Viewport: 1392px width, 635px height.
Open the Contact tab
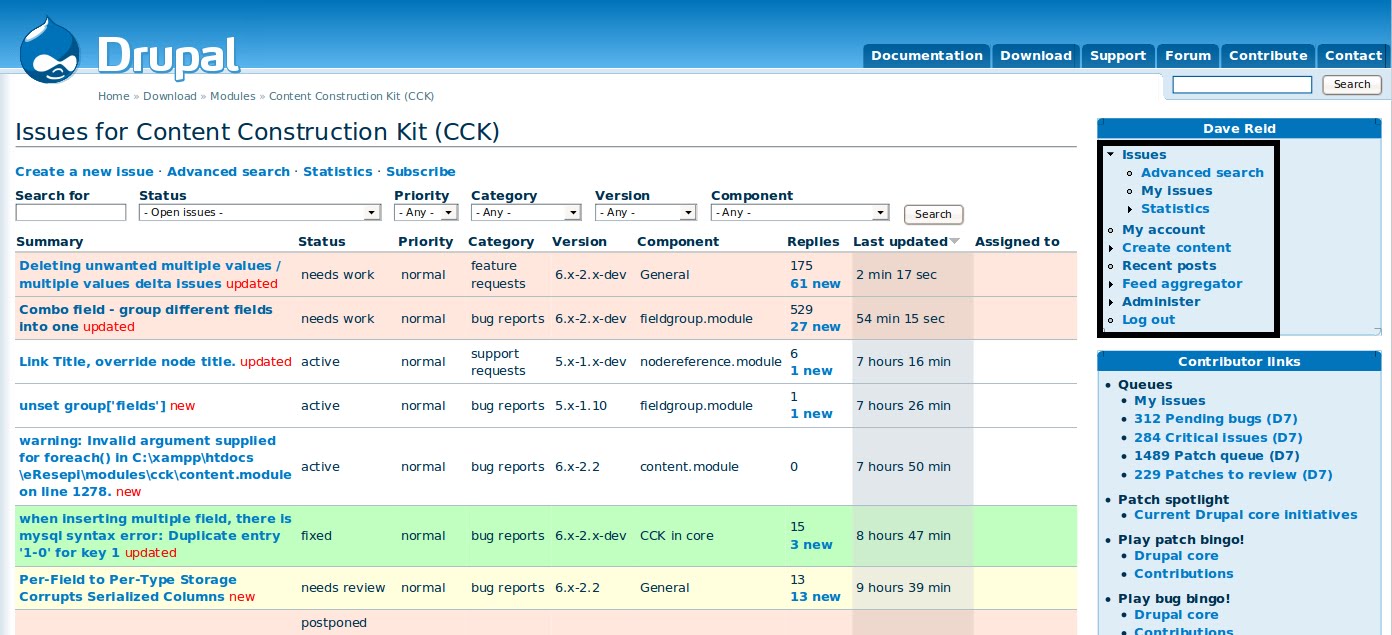click(x=1353, y=56)
